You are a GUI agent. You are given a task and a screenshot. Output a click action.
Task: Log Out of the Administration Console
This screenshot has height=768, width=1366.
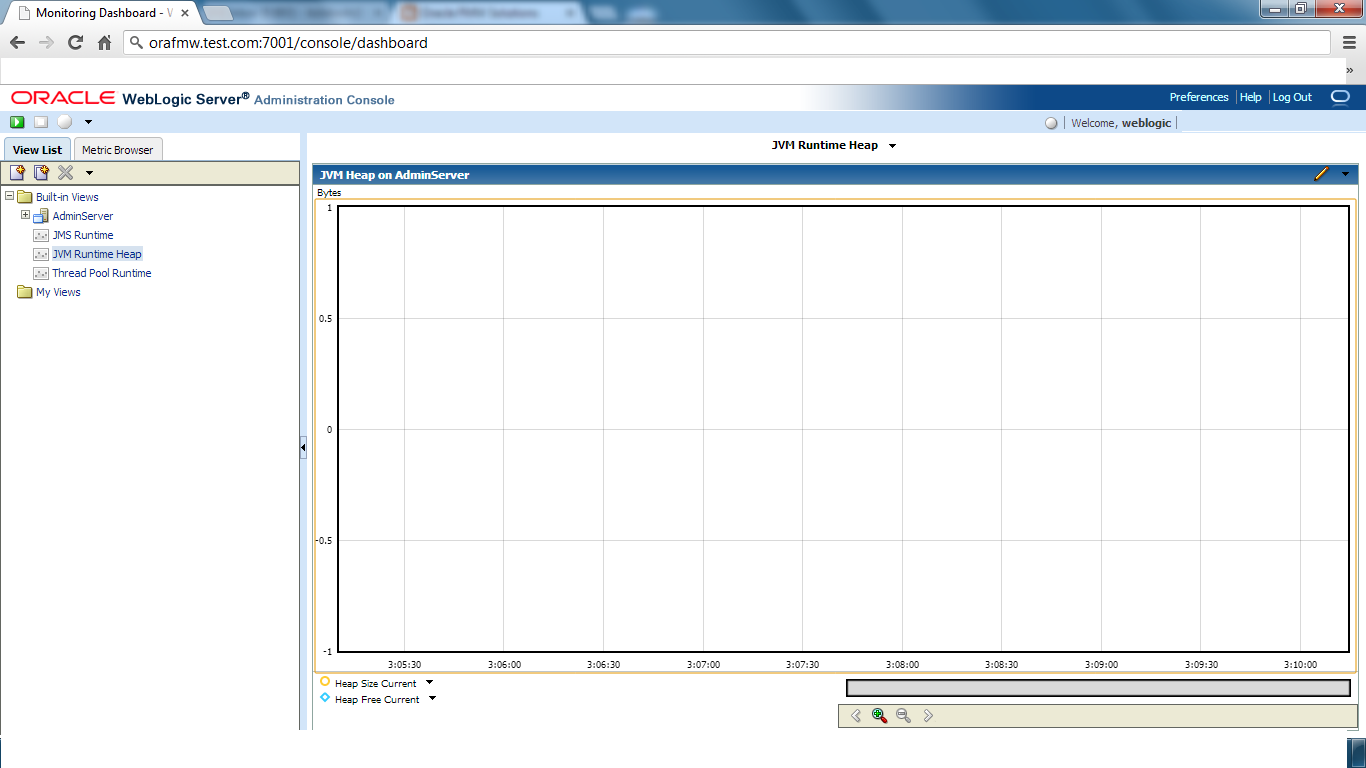click(1292, 97)
